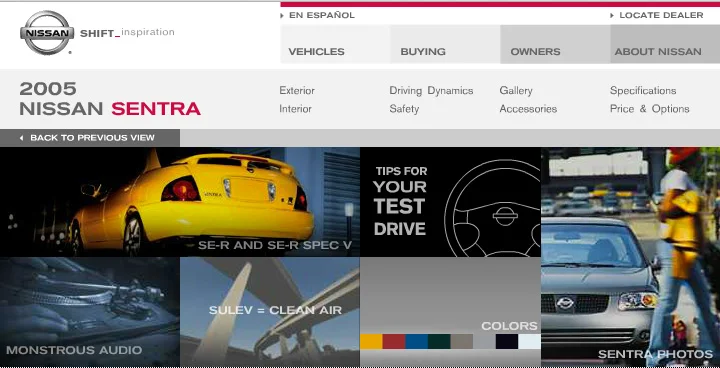Go to the Exterior section
Screen dimensions: 720x368
click(297, 91)
